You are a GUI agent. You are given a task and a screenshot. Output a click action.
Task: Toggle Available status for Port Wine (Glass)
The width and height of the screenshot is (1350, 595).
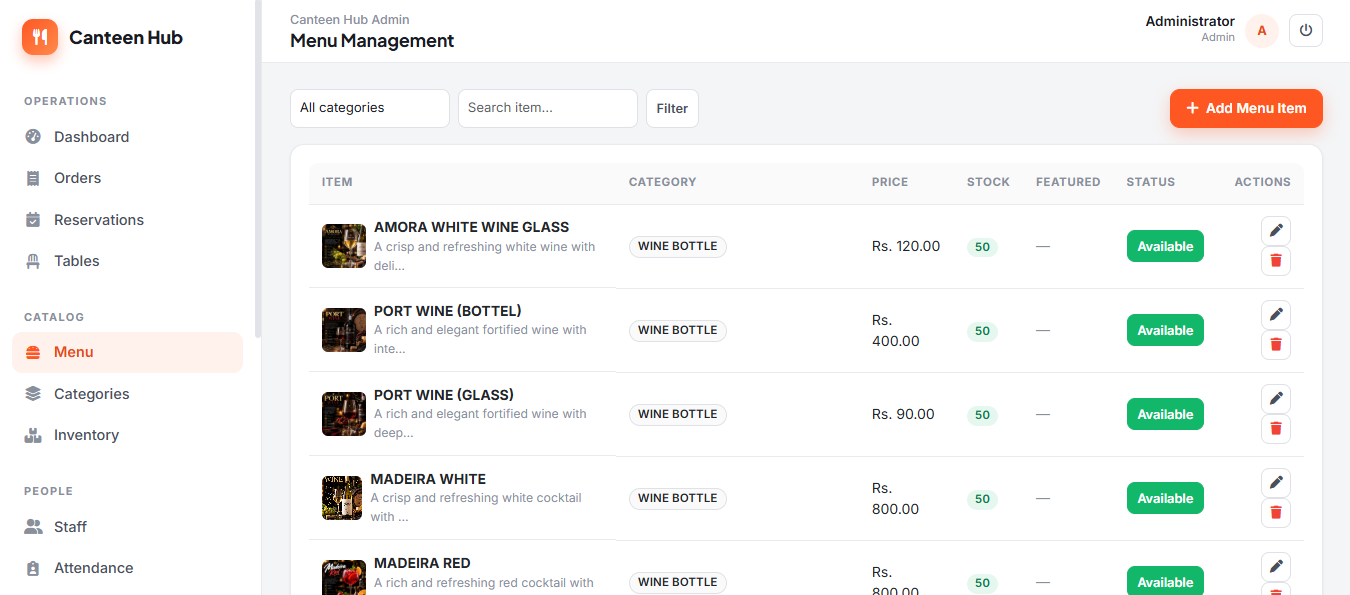1165,414
